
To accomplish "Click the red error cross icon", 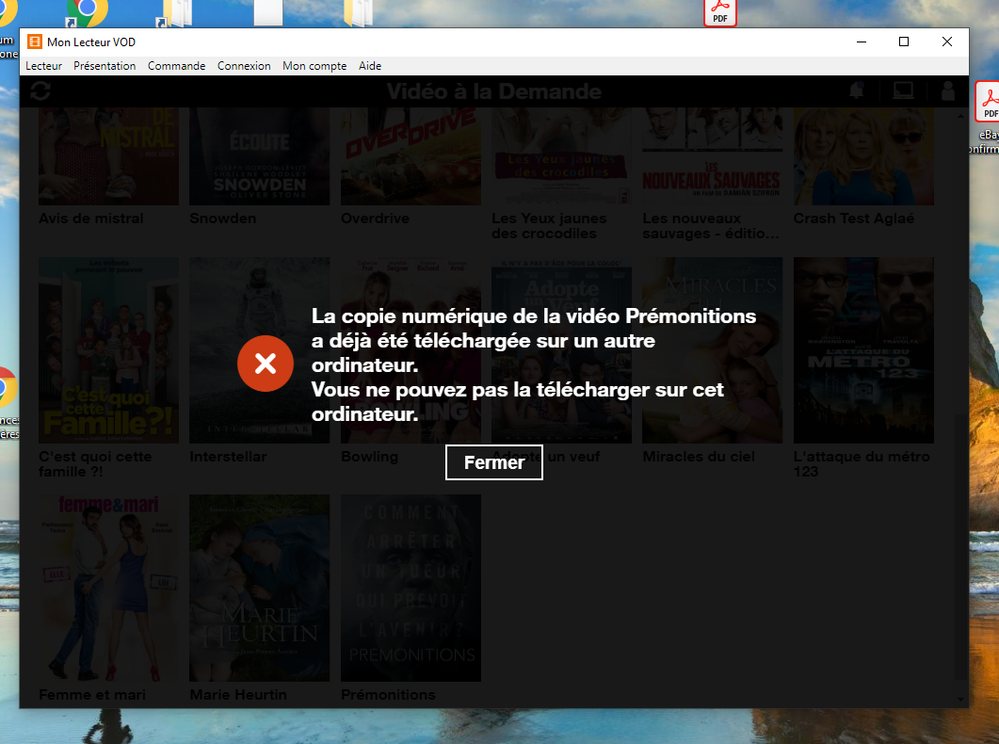I will pyautogui.click(x=265, y=364).
